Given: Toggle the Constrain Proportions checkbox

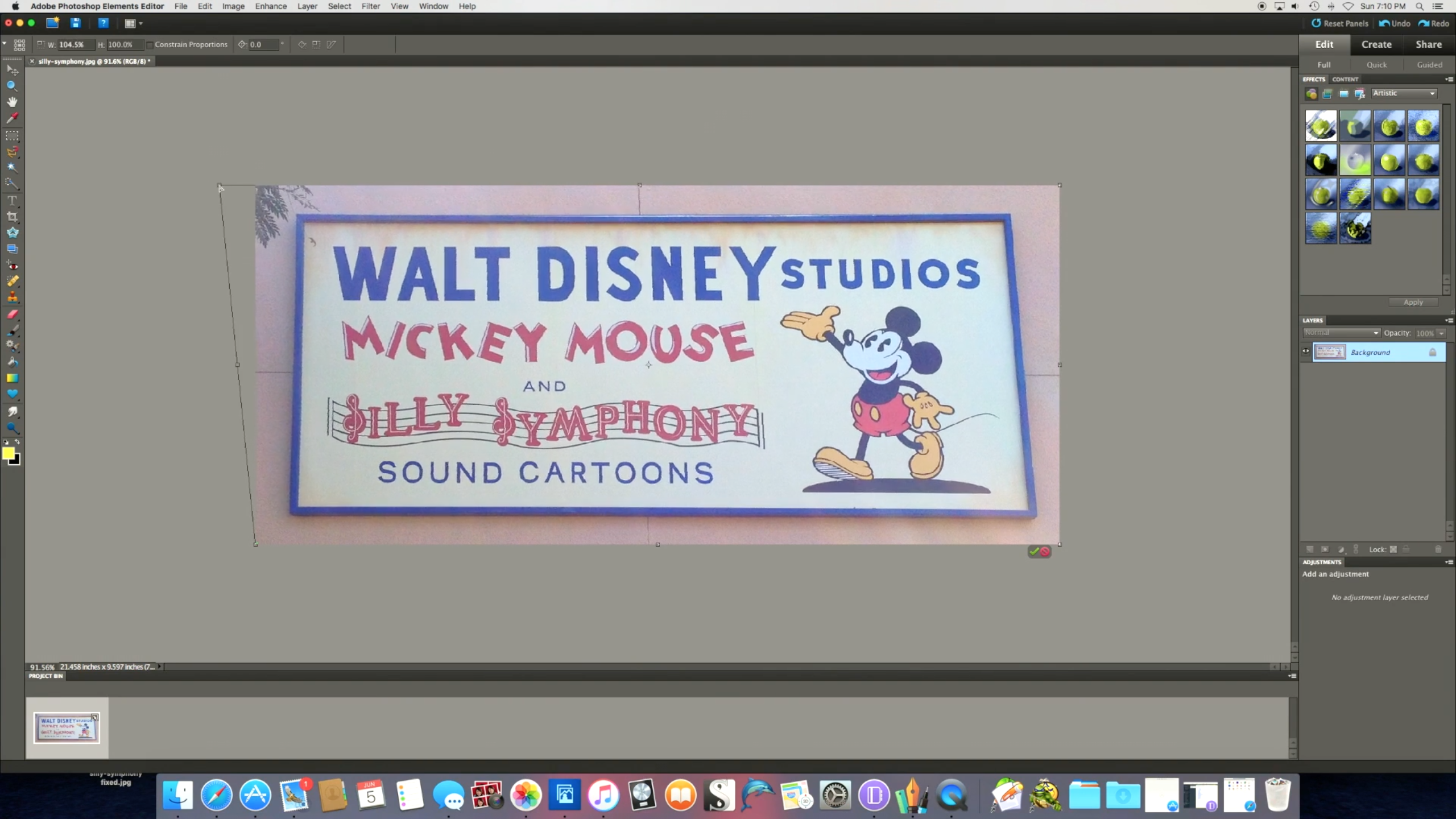Looking at the screenshot, I should (x=150, y=45).
